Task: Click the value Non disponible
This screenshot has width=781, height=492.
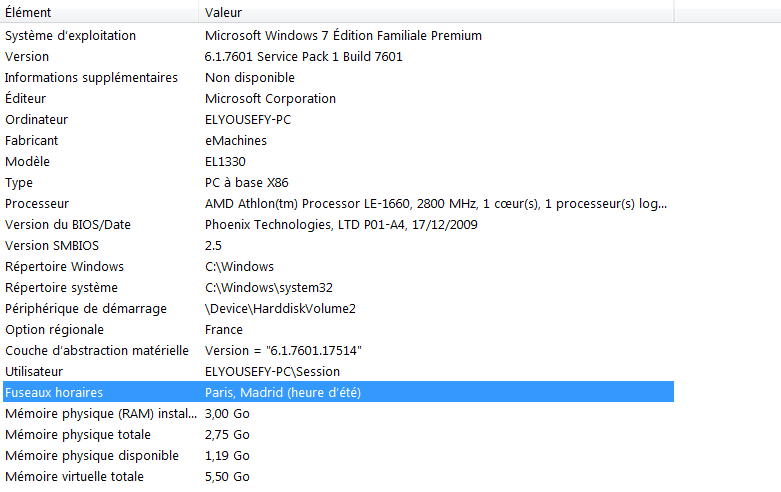Action: (250, 78)
